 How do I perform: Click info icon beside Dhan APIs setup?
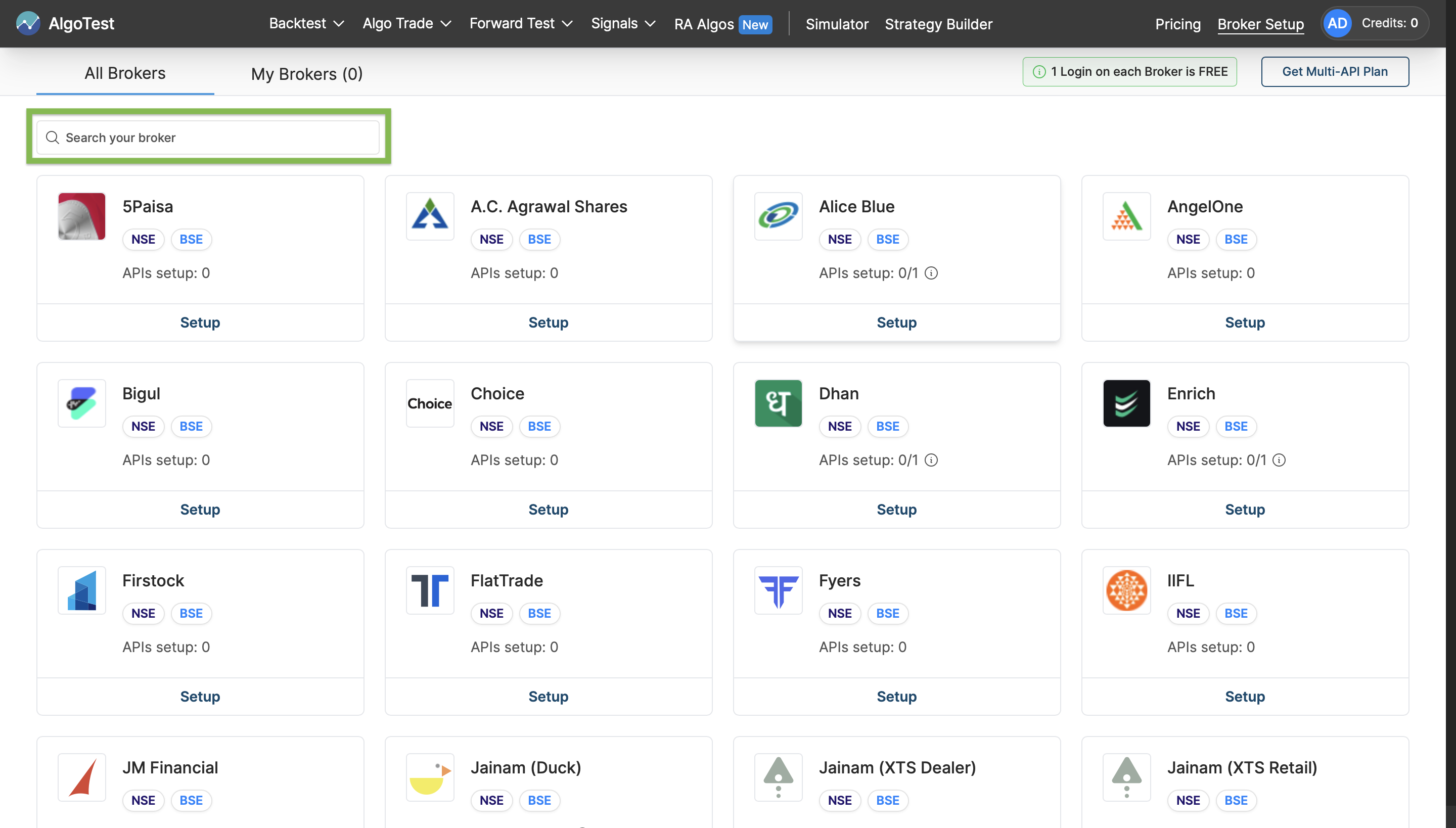(x=931, y=460)
